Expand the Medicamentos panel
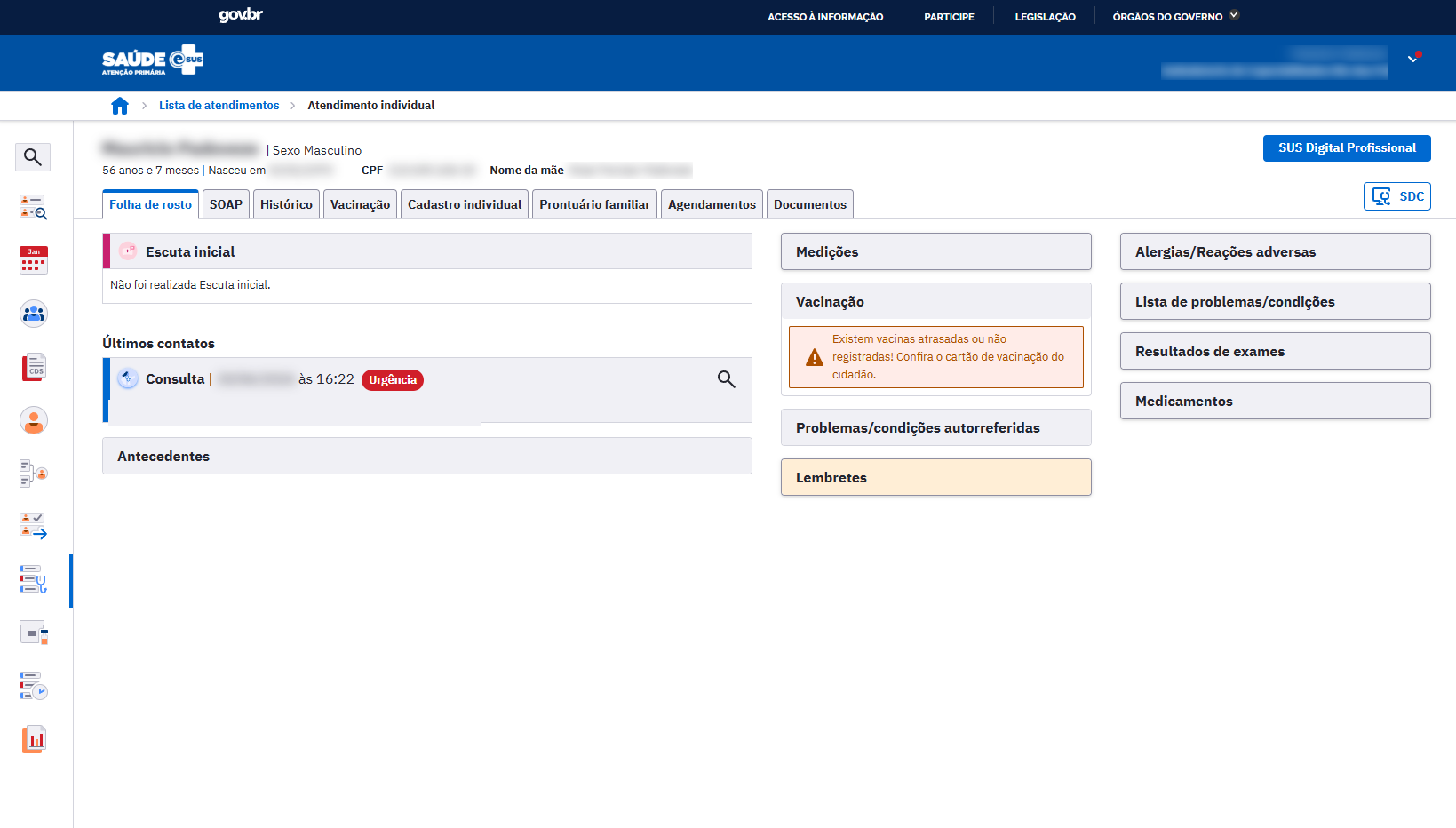This screenshot has width=1456, height=828. (x=1276, y=401)
